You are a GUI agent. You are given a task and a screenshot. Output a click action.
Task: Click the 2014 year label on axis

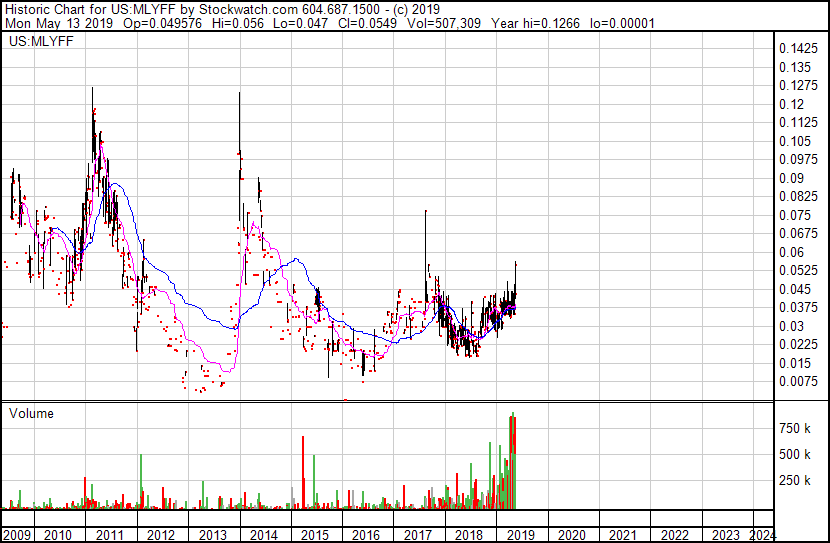264,535
